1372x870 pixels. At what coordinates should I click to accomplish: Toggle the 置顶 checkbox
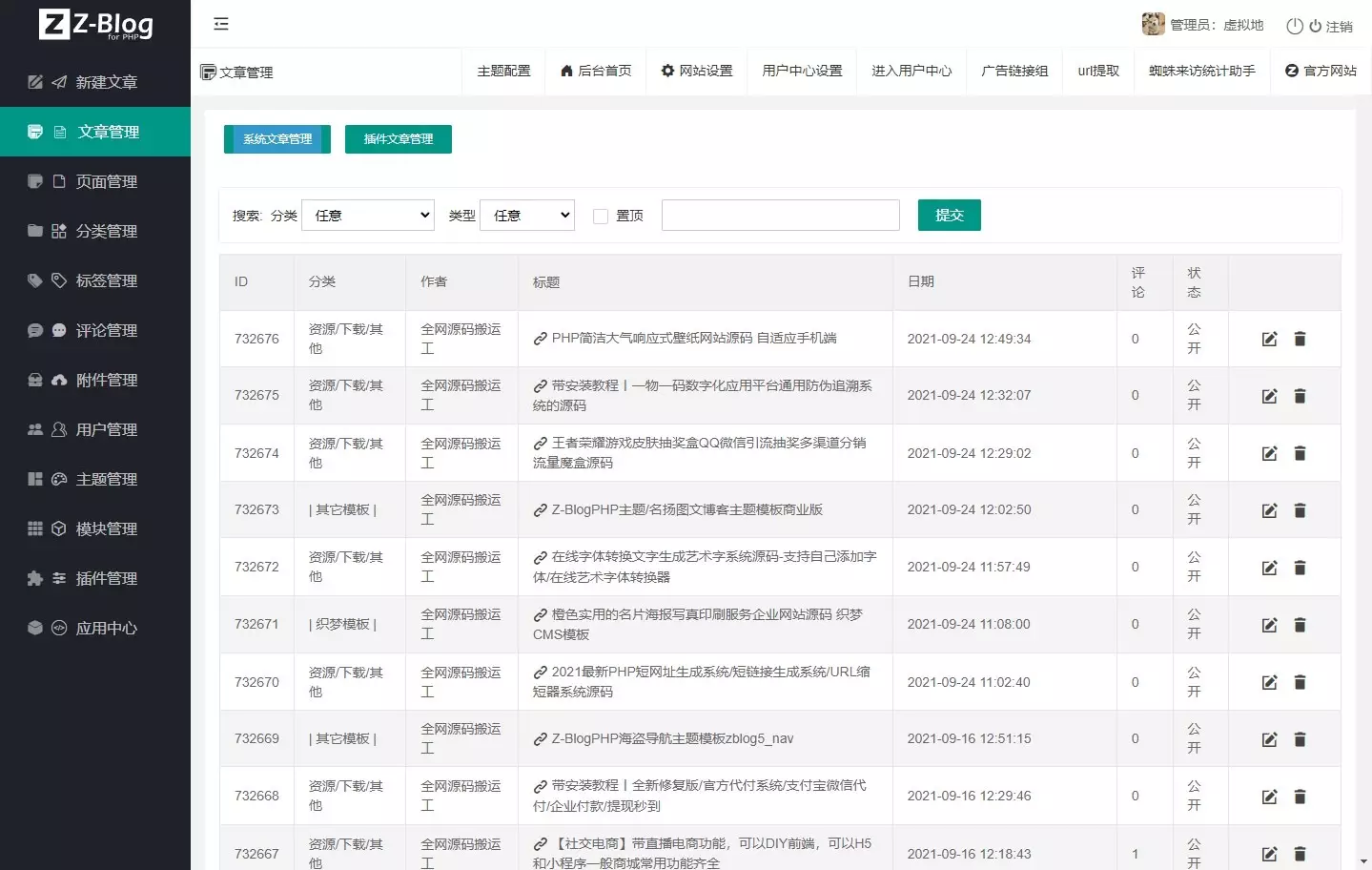pos(601,217)
